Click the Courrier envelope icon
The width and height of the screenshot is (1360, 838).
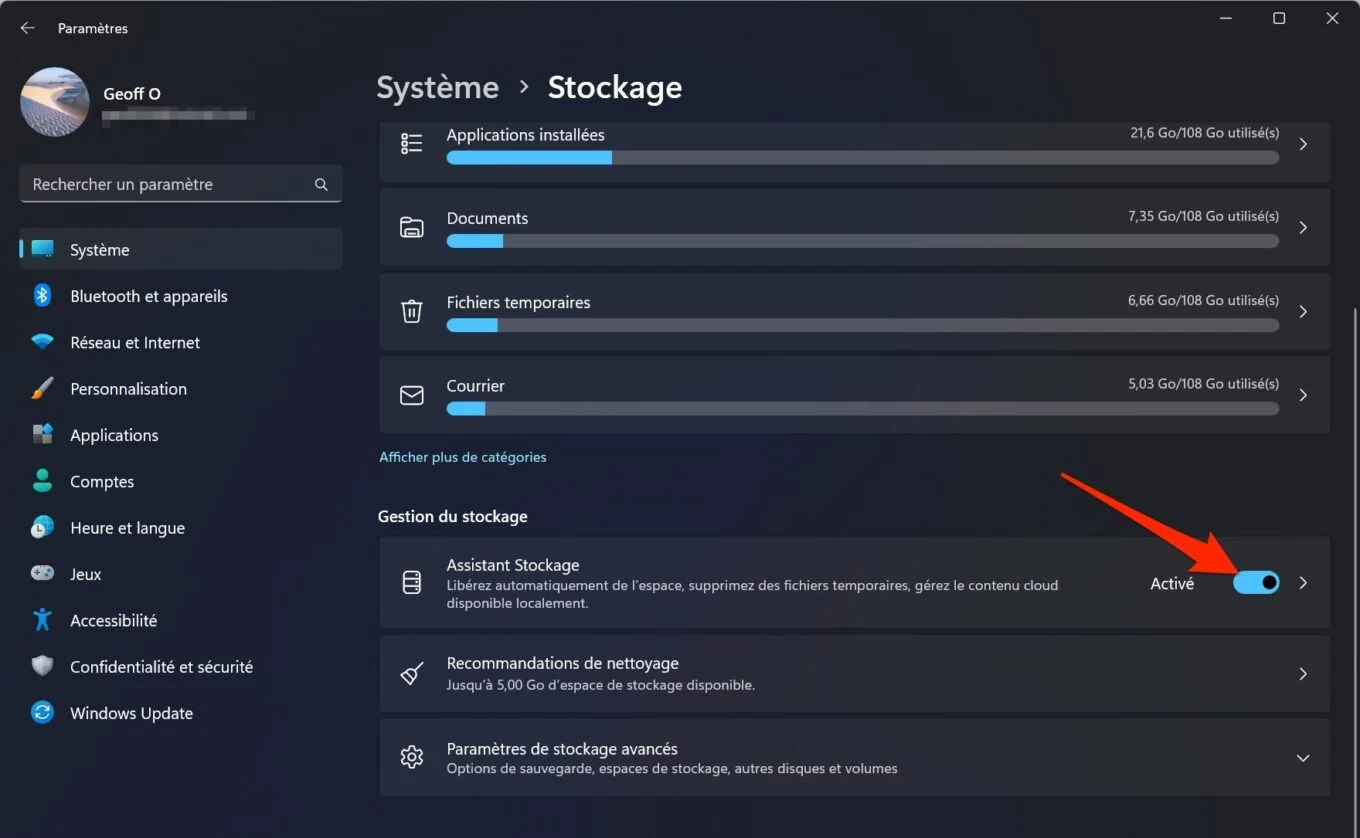412,395
